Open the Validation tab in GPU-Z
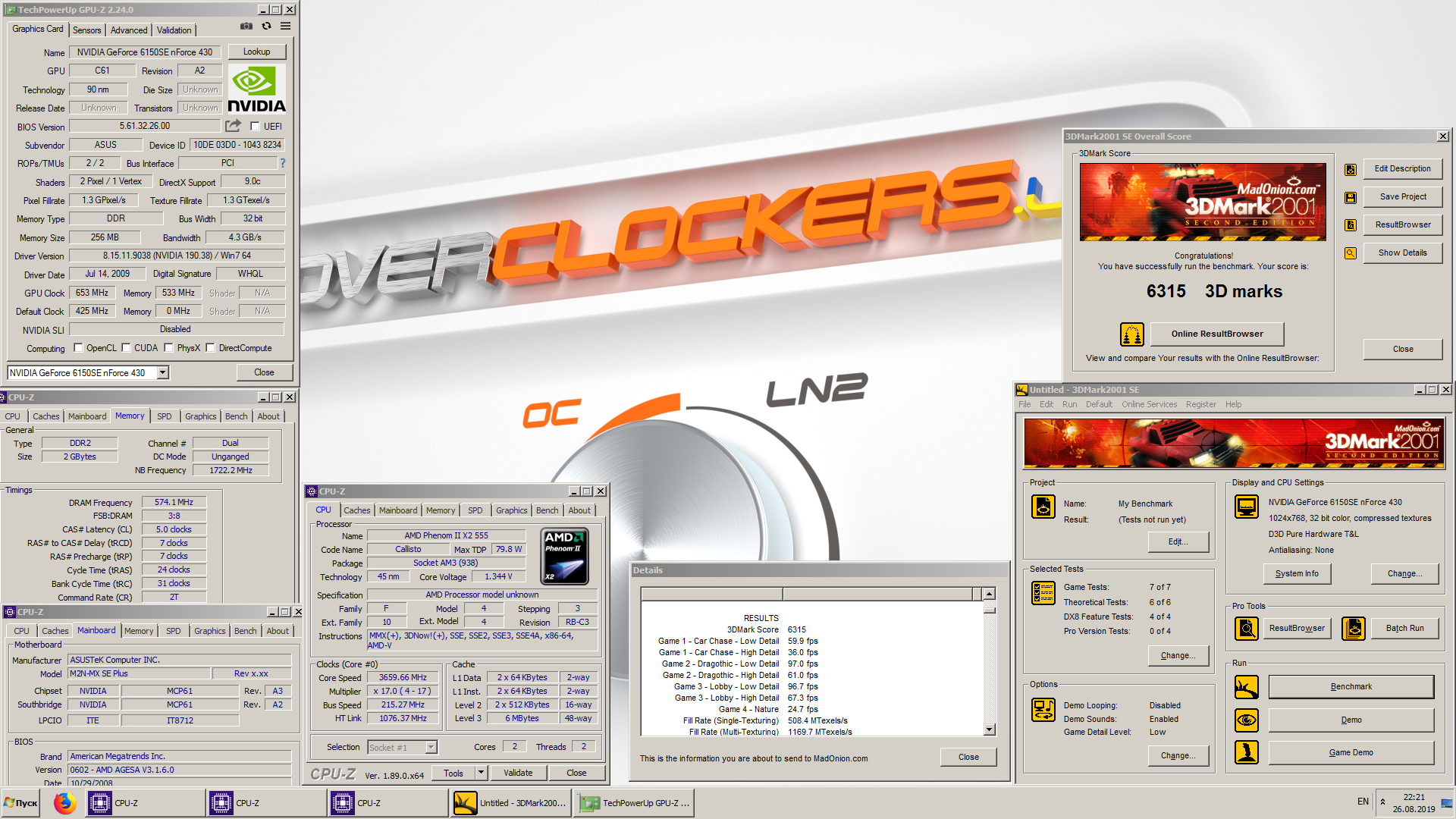This screenshot has width=1456, height=819. [x=174, y=30]
